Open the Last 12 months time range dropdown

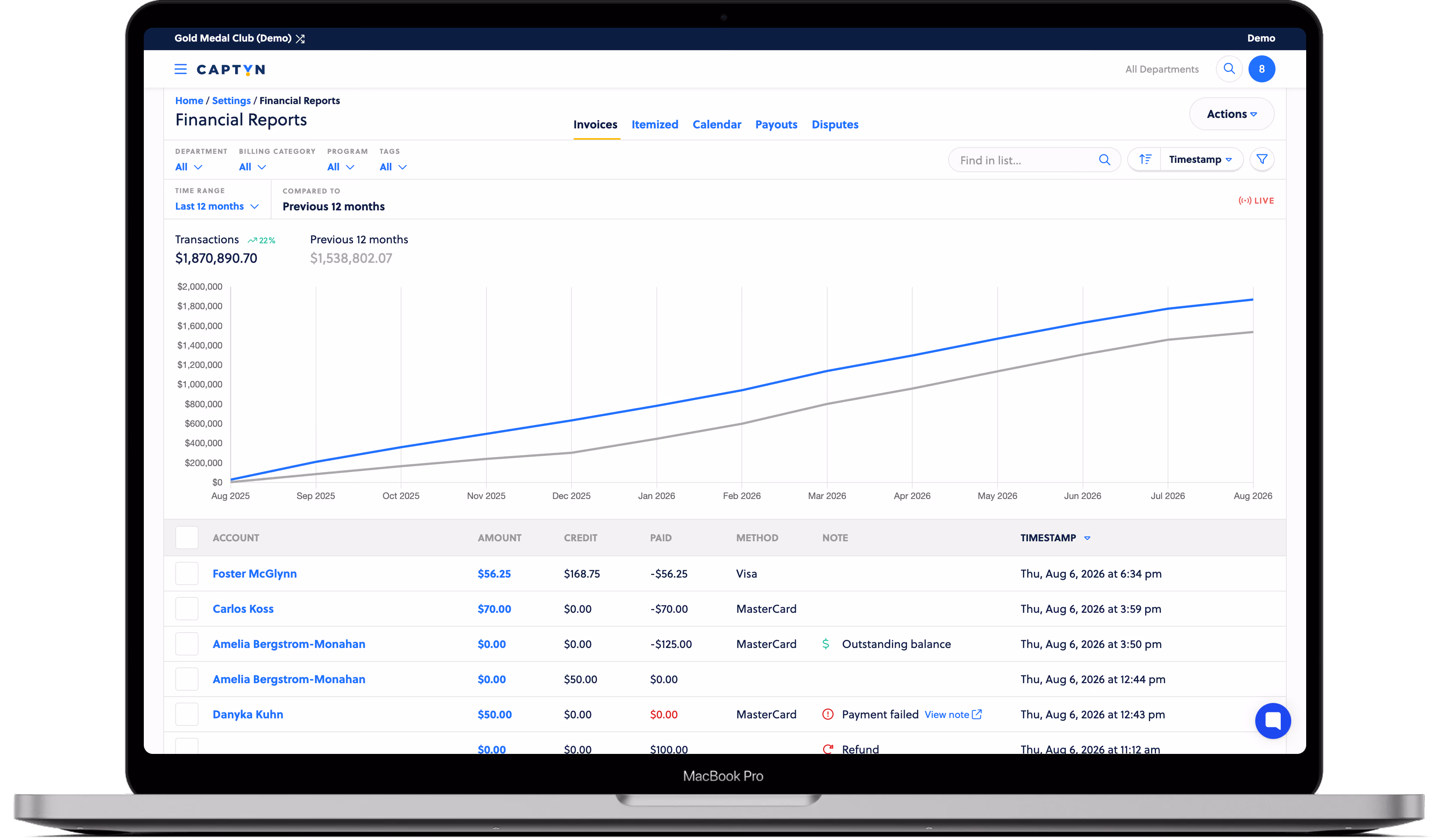tap(217, 206)
